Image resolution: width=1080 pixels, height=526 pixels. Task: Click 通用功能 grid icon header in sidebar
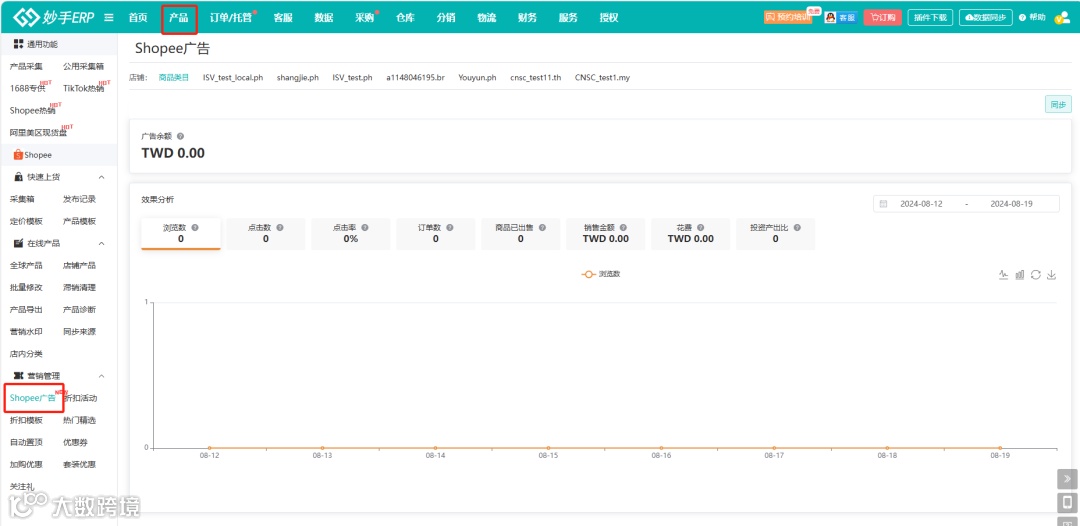(19, 44)
